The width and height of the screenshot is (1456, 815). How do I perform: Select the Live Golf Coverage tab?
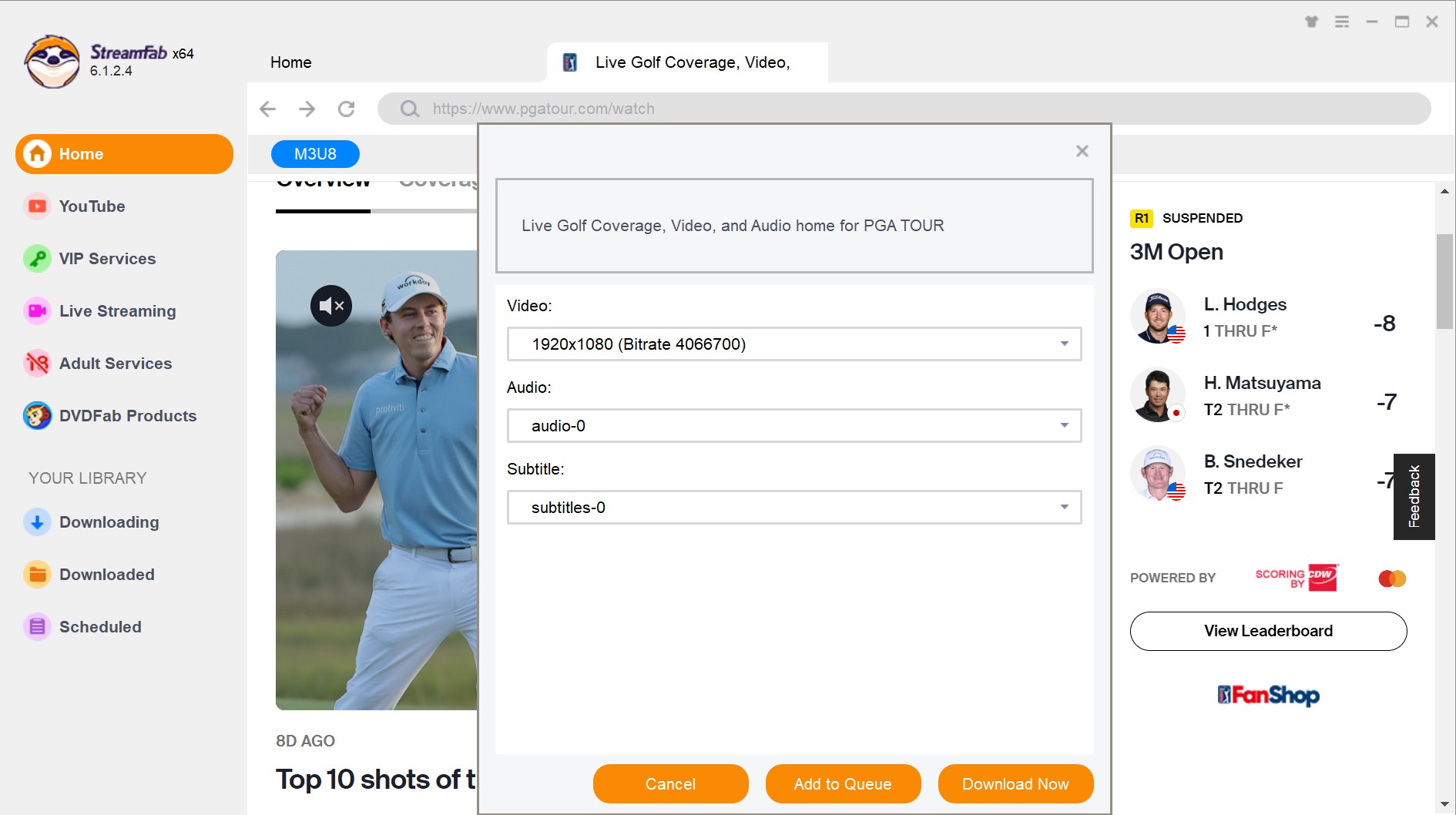[x=687, y=62]
